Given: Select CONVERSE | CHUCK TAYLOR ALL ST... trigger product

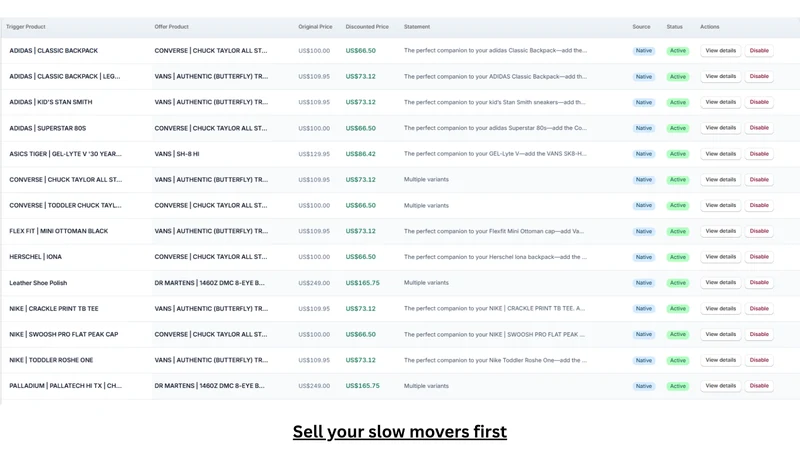Looking at the screenshot, I should (x=65, y=180).
